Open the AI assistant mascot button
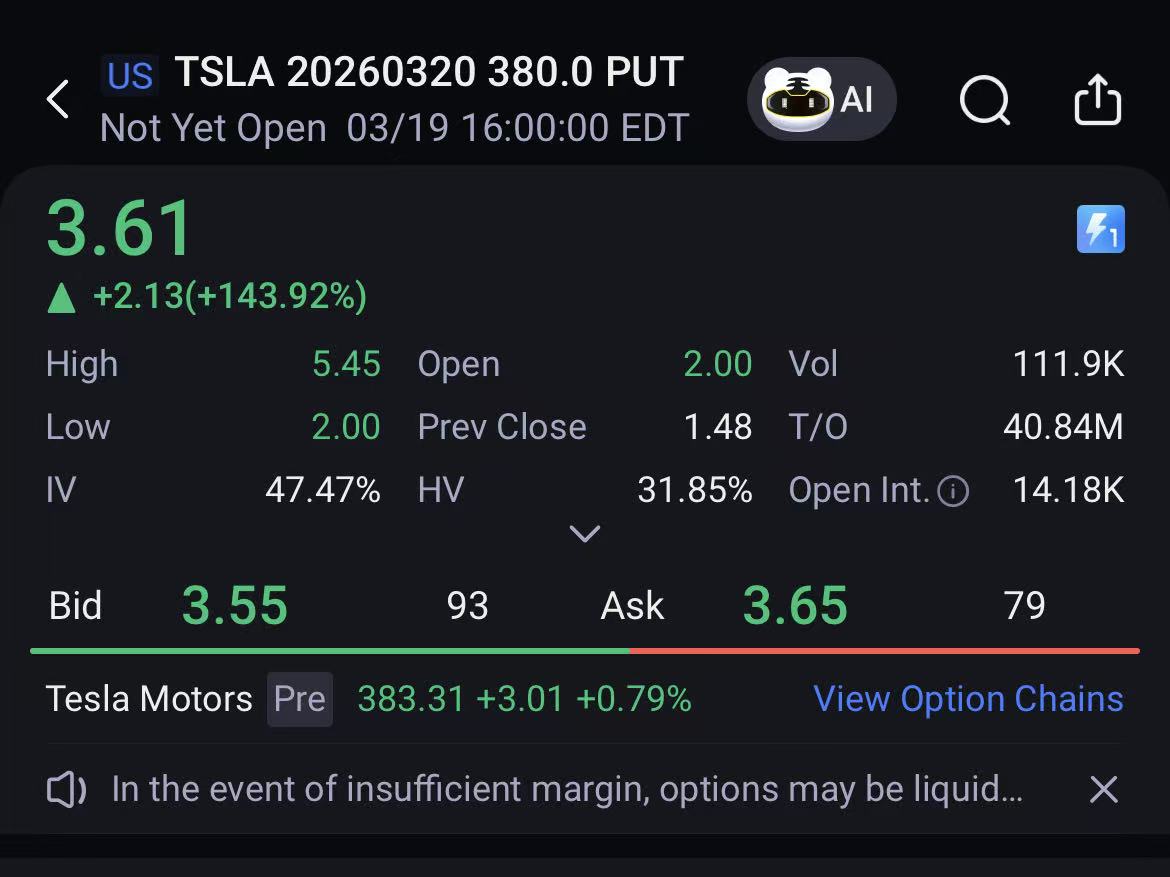The width and height of the screenshot is (1170, 877). coord(821,99)
